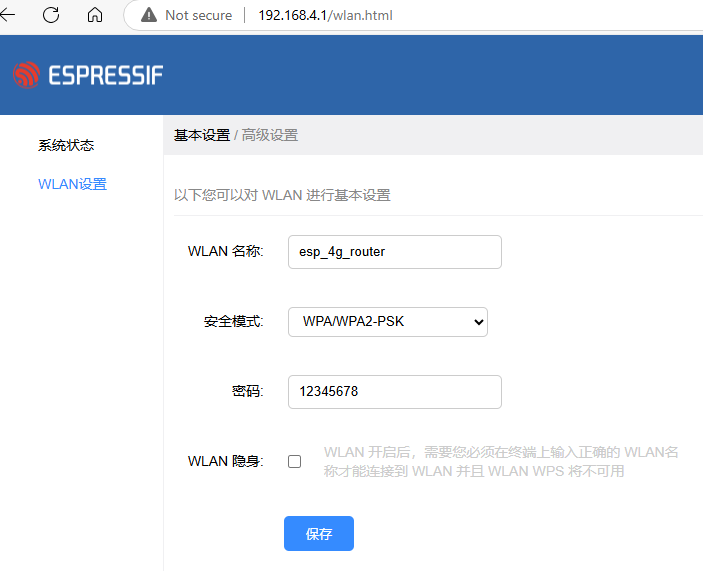
Task: Switch to the 高级设置 tab
Action: pos(270,135)
